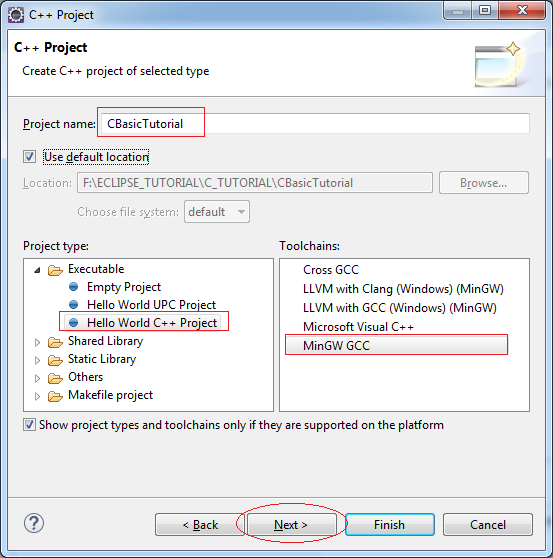Click the Empty Project blue dot icon
Screen dimensions: 553x558
(73, 286)
